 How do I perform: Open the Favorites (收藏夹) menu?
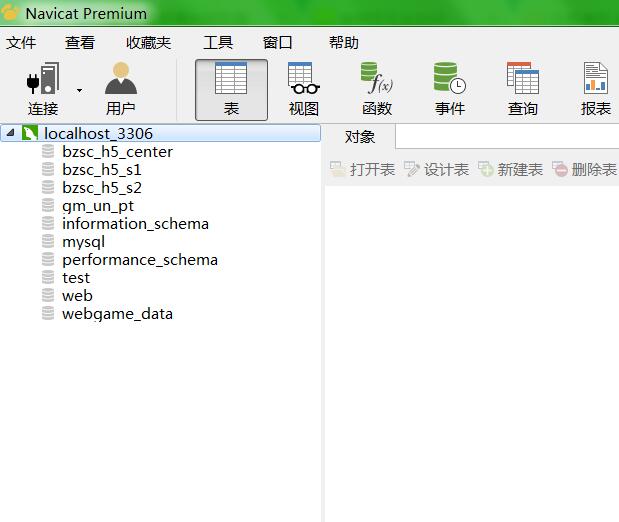(x=148, y=42)
